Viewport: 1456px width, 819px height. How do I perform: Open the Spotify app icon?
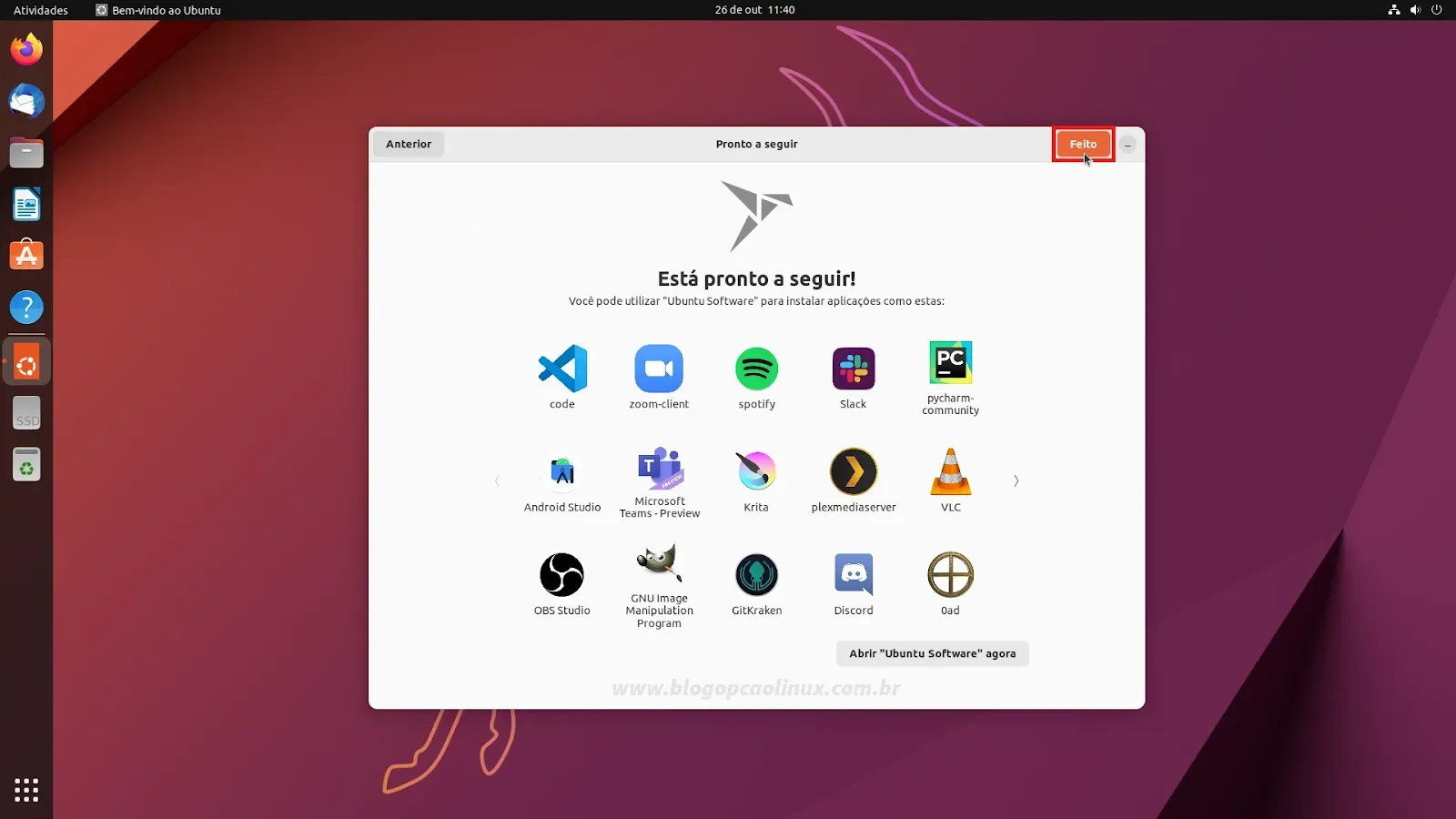pyautogui.click(x=756, y=369)
